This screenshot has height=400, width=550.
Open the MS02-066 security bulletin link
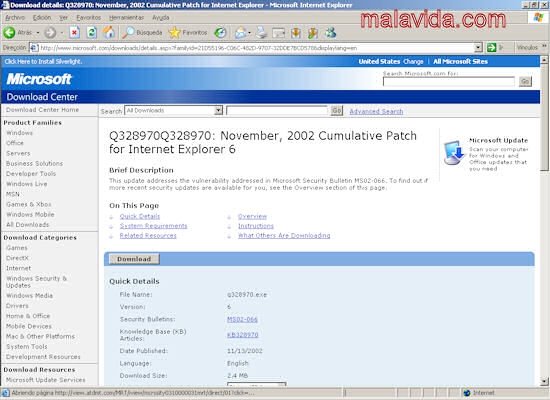point(242,319)
